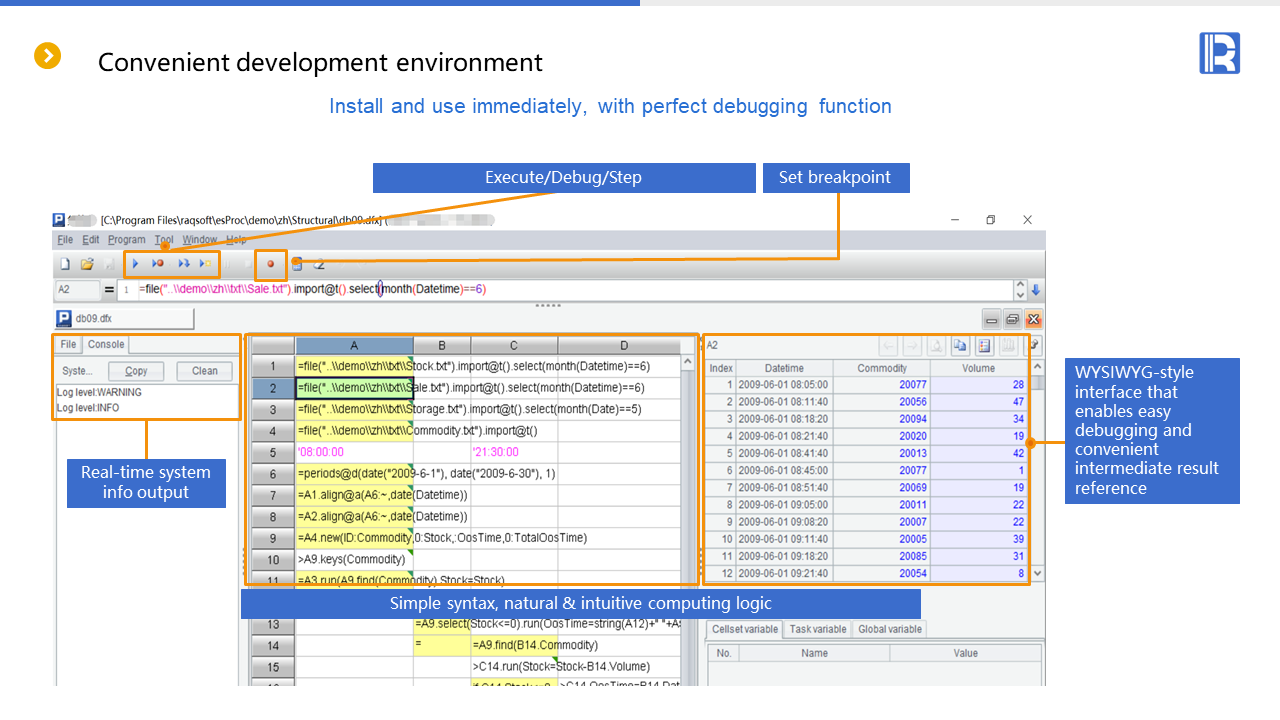This screenshot has width=1280, height=720.
Task: Click the Execute (run) toolbar icon
Action: (136, 264)
